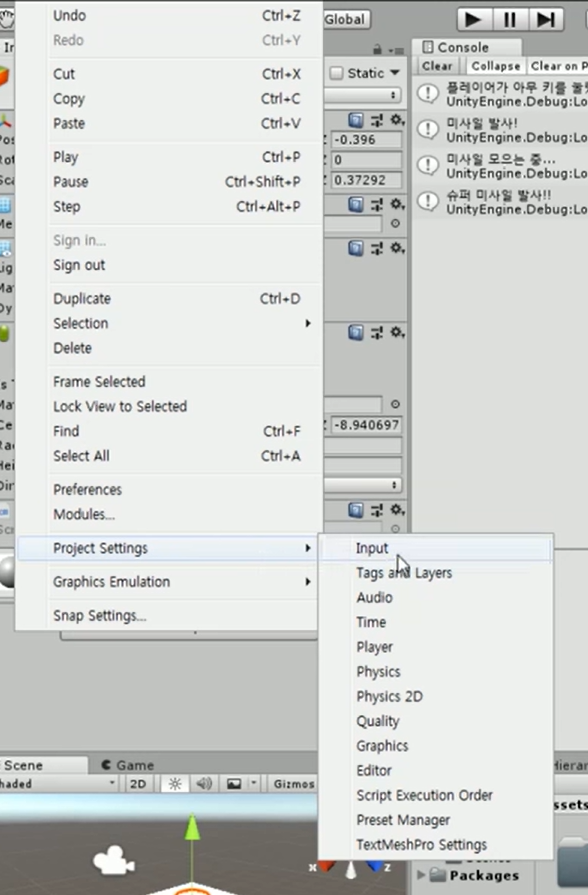Open the dropdown below the -8.940697 field
Image resolution: width=588 pixels, height=895 pixels.
pyautogui.click(x=363, y=485)
